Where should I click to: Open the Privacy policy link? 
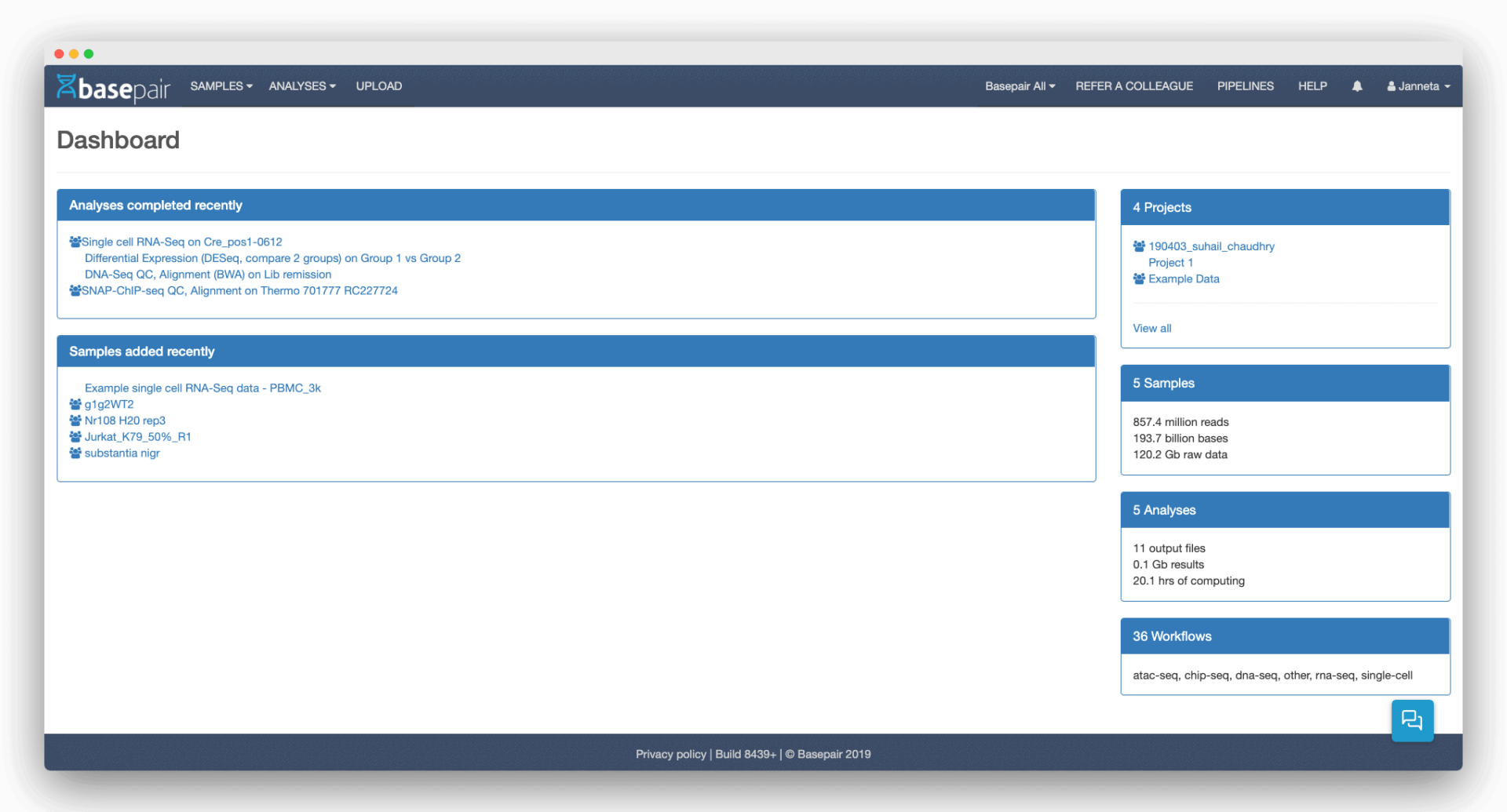pyautogui.click(x=670, y=754)
